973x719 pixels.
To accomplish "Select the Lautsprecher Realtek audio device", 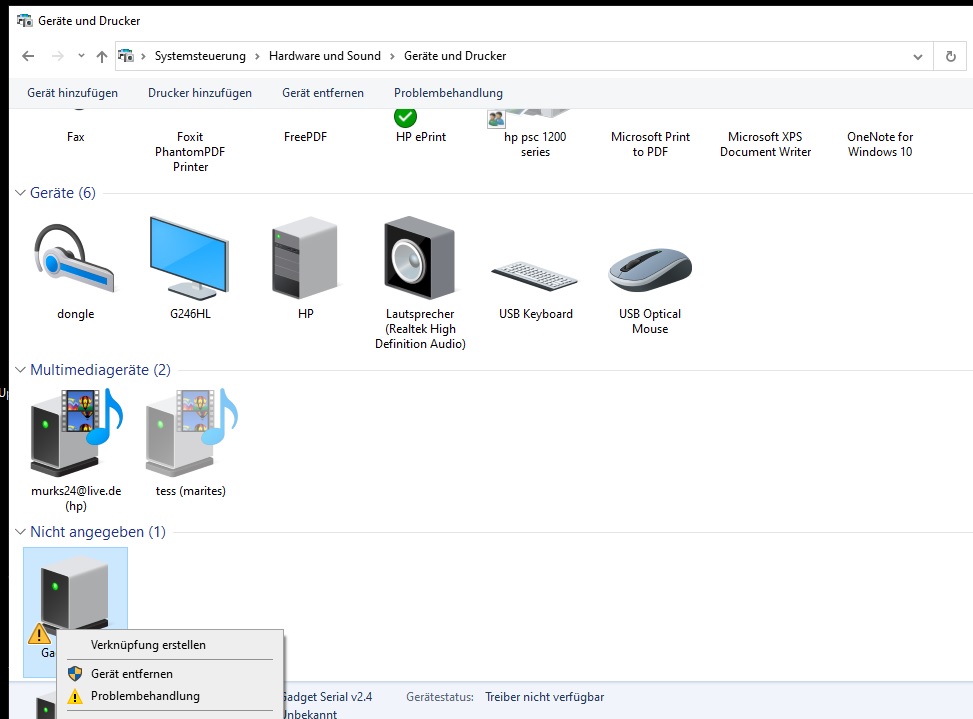I will pos(420,258).
